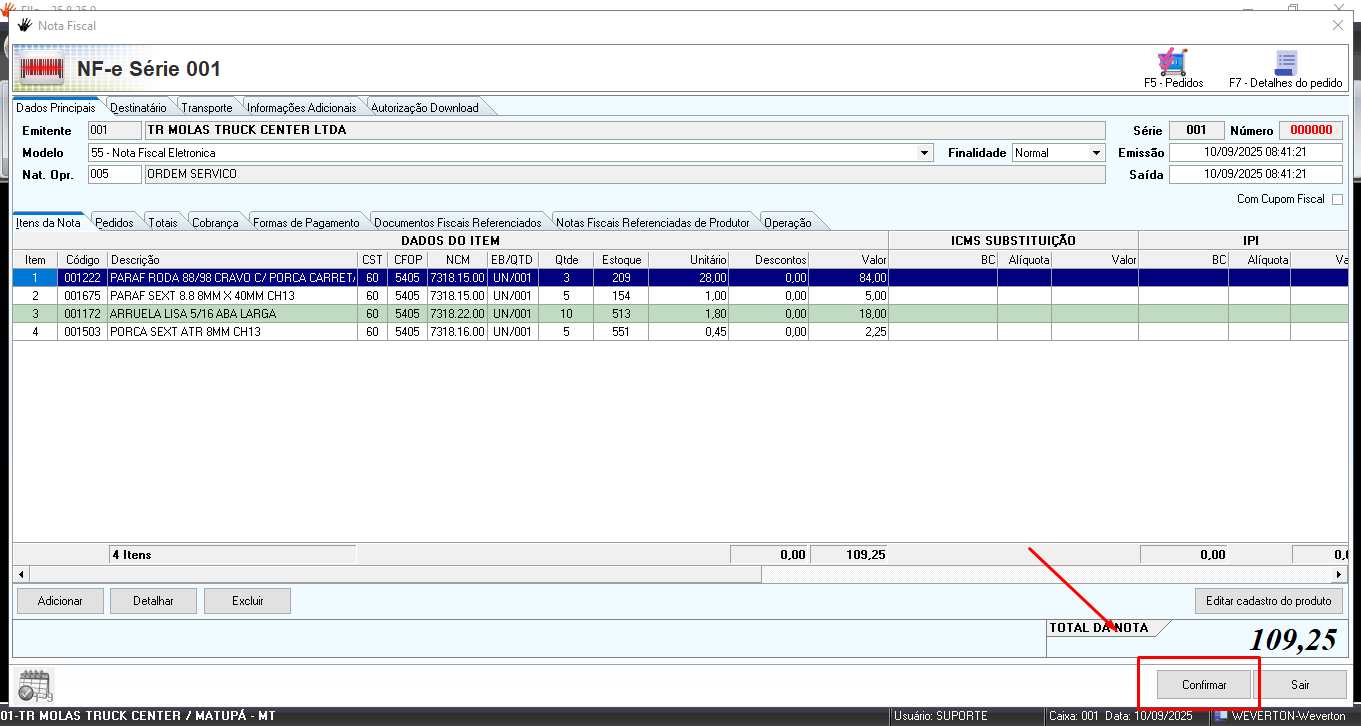This screenshot has height=726, width=1361.
Task: Open F5 Pedidos shopping cart icon
Action: pyautogui.click(x=1172, y=63)
